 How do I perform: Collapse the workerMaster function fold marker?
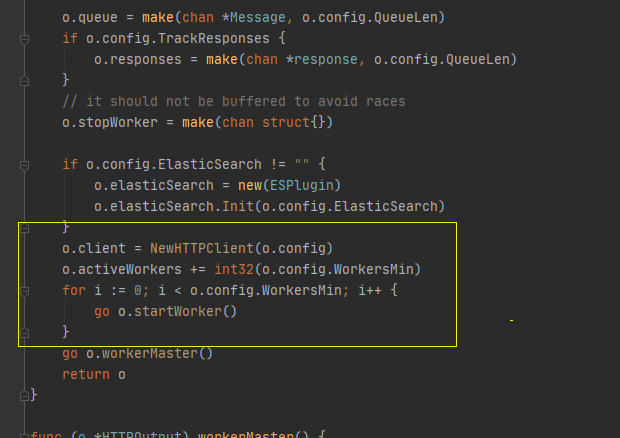pyautogui.click(x=25, y=436)
